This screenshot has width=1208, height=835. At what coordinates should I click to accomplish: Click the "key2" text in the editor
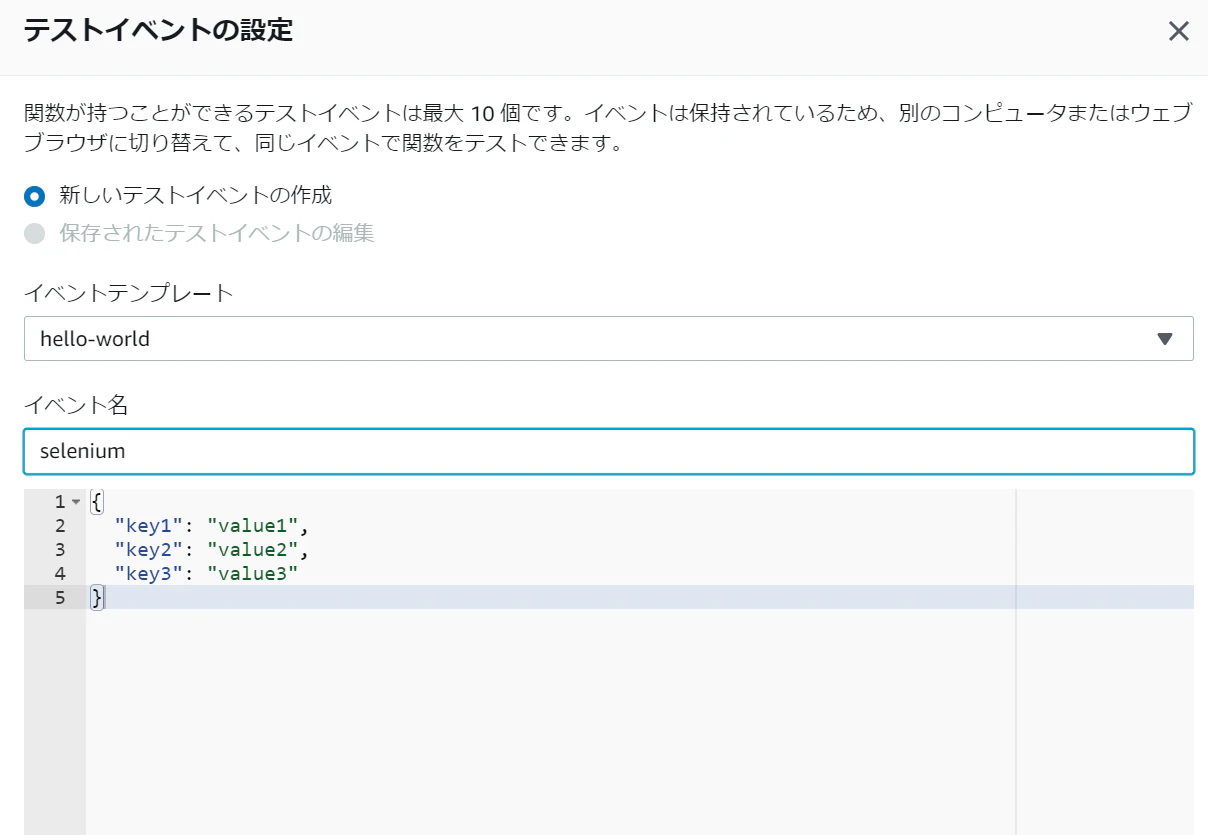tap(148, 549)
